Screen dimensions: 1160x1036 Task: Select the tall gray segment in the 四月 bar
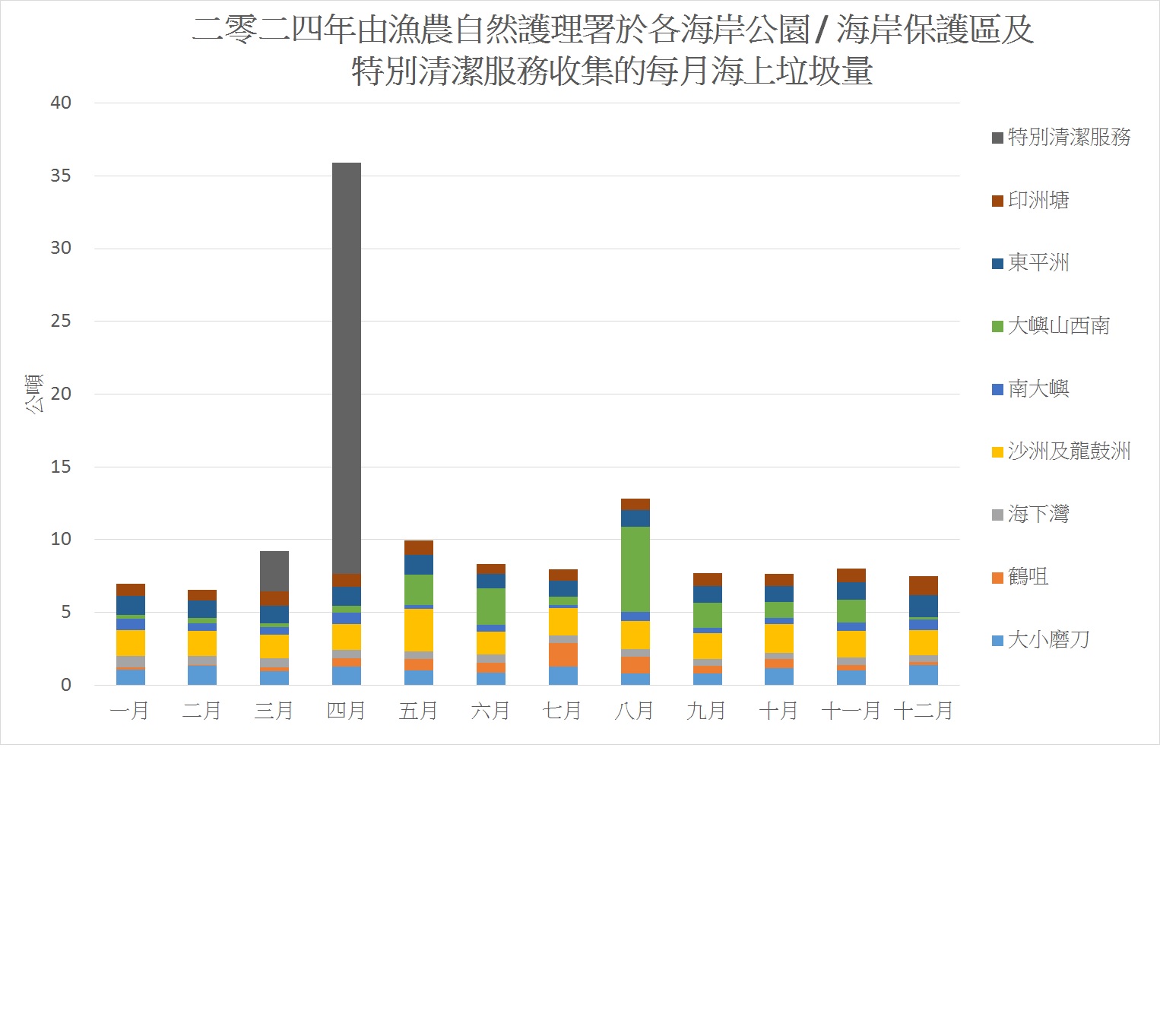347,368
